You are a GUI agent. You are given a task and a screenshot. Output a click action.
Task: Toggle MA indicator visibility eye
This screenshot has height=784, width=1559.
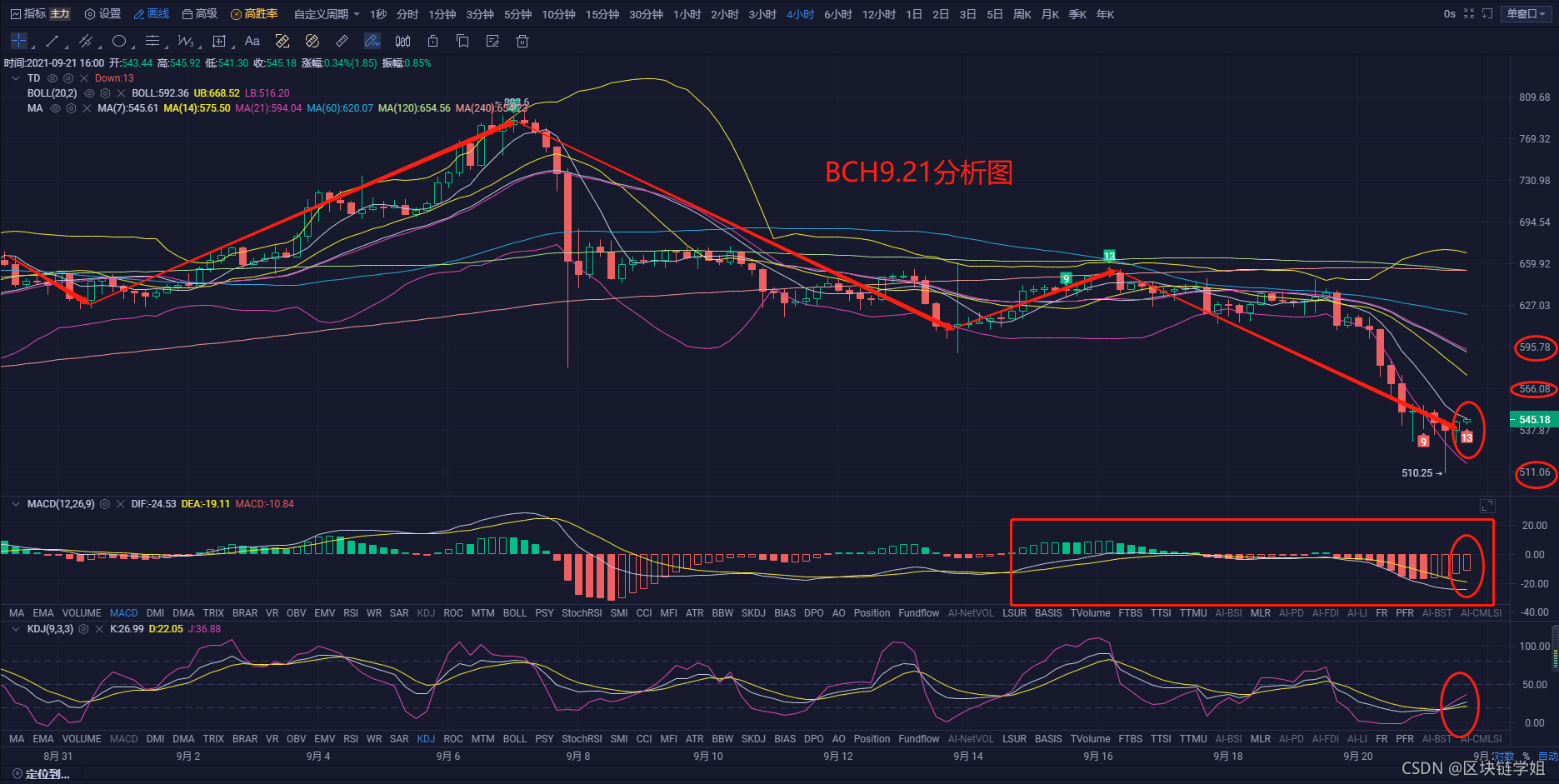click(55, 108)
